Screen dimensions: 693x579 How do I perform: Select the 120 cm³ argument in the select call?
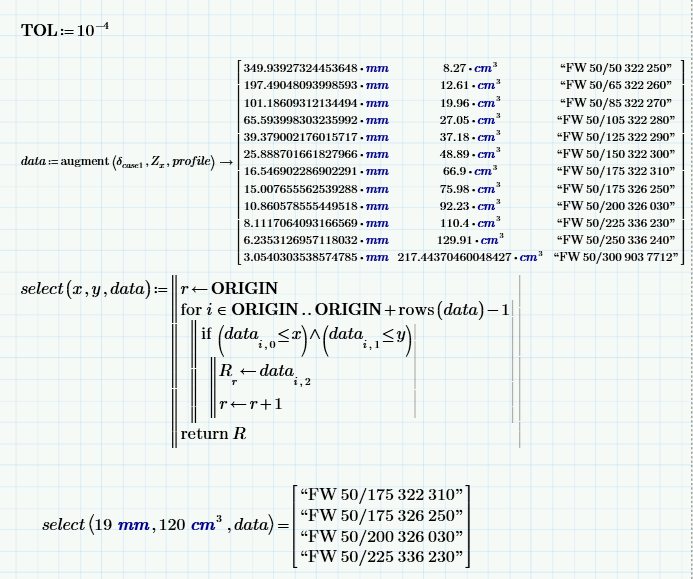(190, 523)
